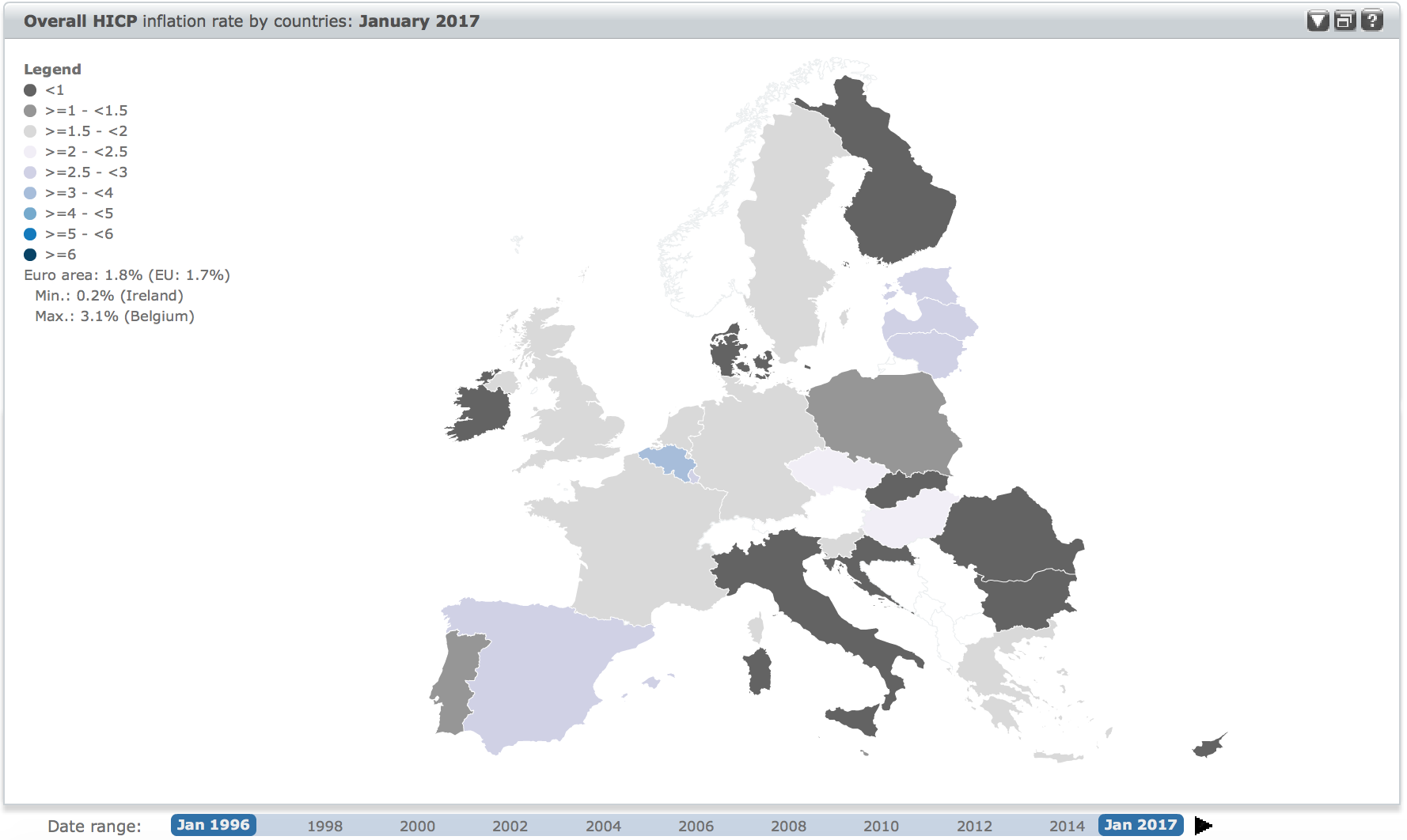This screenshot has width=1407, height=840.
Task: Select the Czech Republic on the map
Action: point(837,471)
